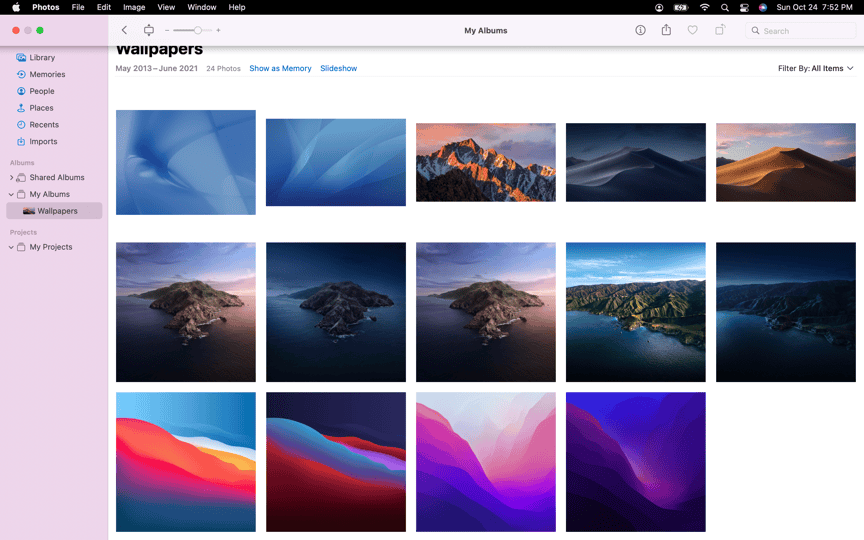Select the second blue swoosh wallpaper thumbnail
864x540 pixels.
point(336,162)
